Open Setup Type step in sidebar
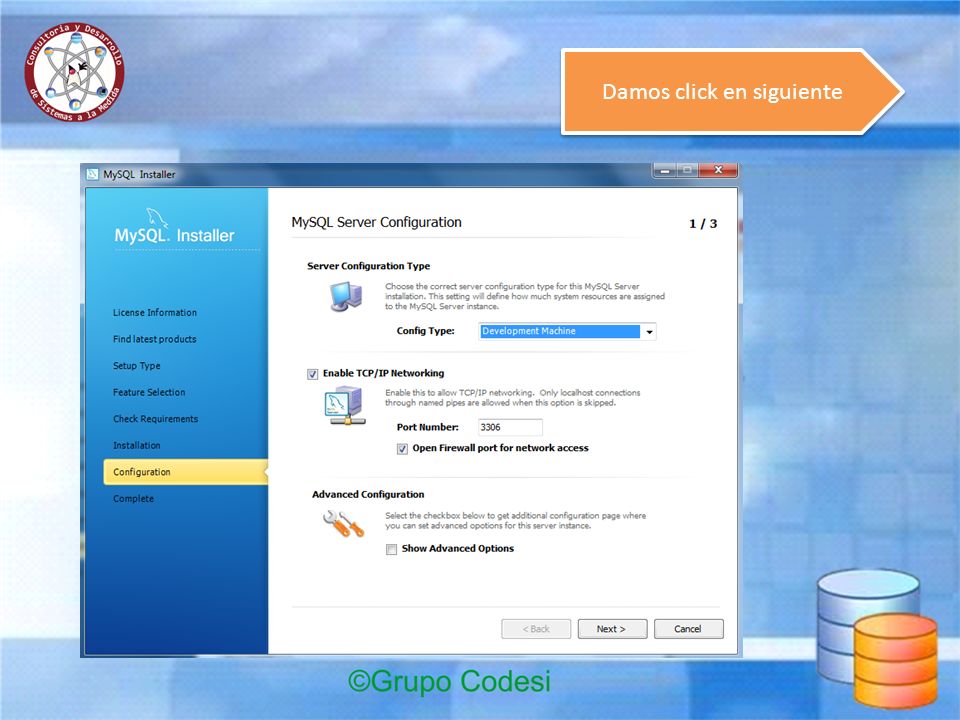Screen dimensions: 960x720 [x=137, y=366]
